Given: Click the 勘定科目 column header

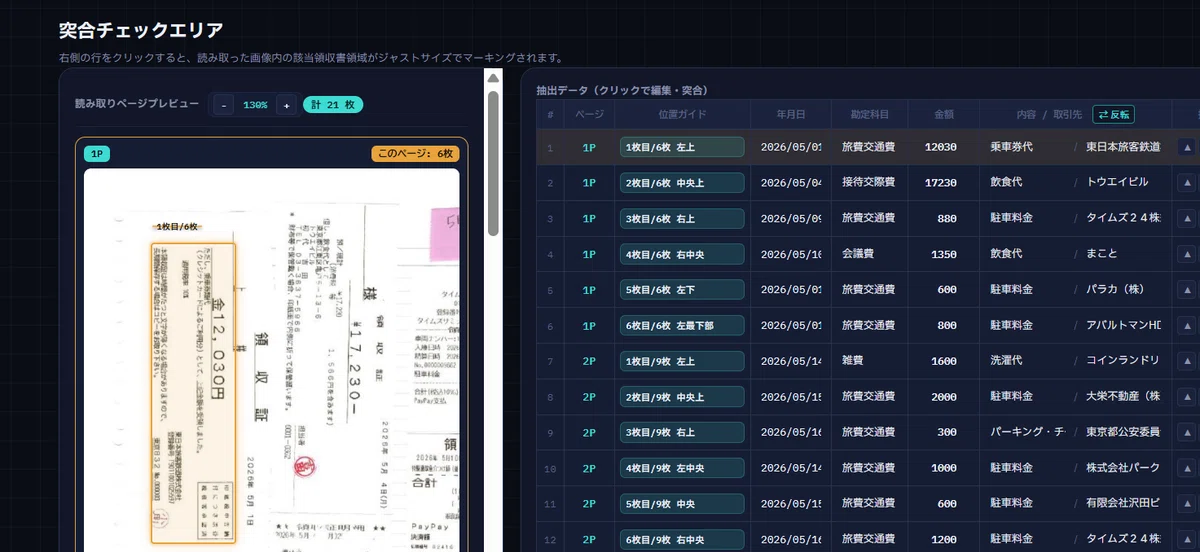Looking at the screenshot, I should pyautogui.click(x=869, y=115).
